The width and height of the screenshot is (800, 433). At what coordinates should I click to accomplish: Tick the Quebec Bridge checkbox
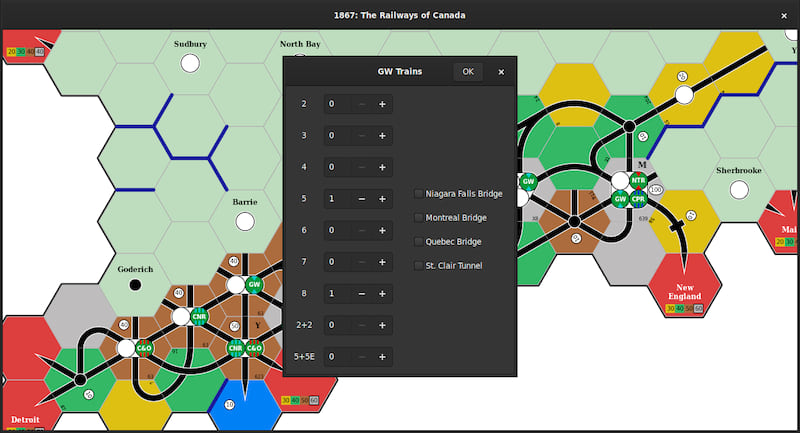(419, 242)
